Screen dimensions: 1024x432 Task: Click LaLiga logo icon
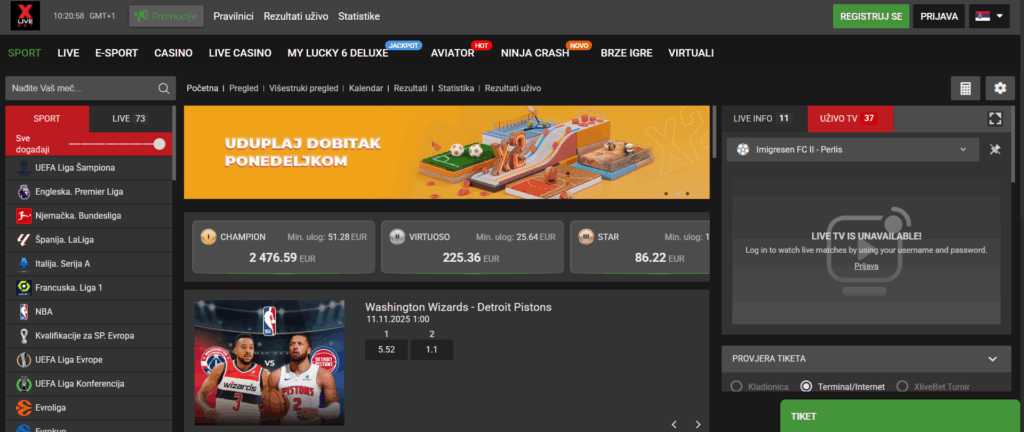[24, 239]
